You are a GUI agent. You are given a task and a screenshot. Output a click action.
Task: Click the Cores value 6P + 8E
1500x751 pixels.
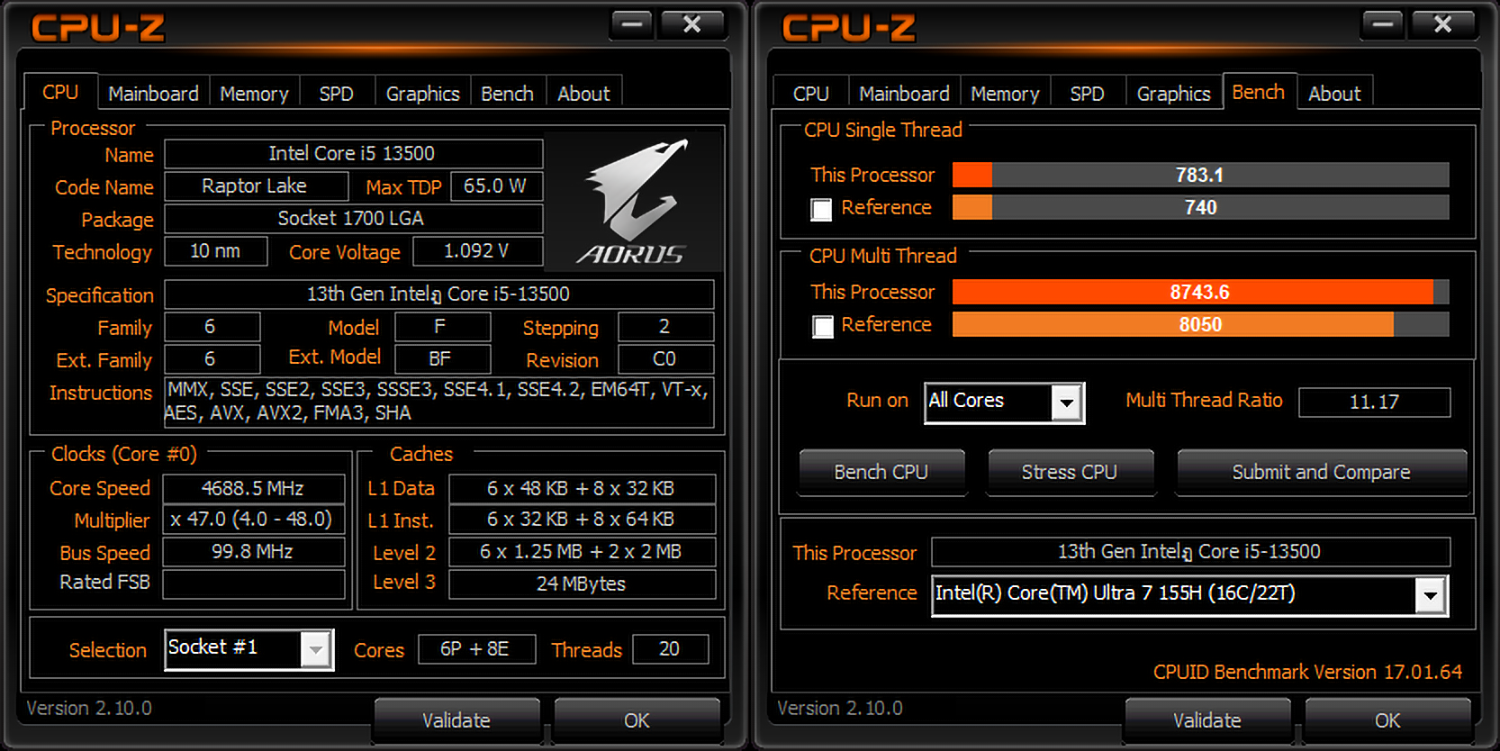click(476, 650)
